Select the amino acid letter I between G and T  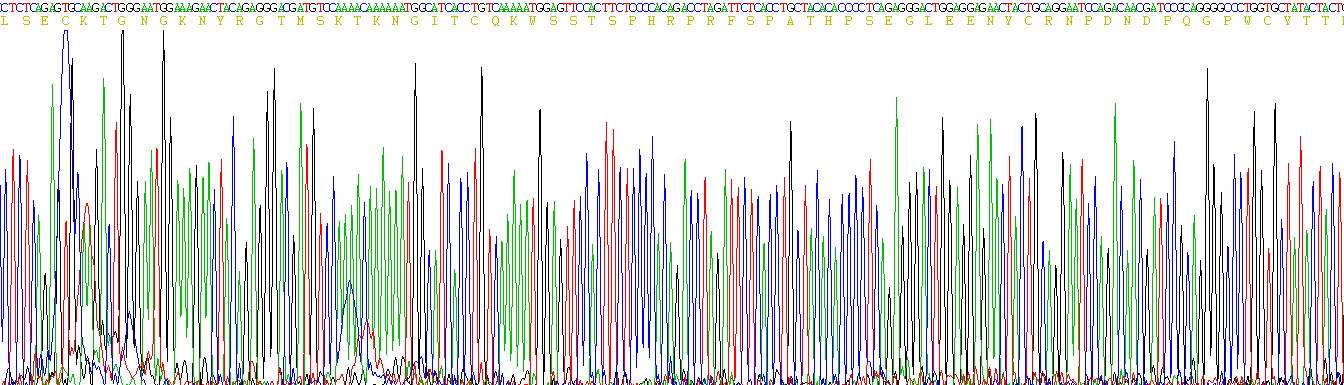435,21
